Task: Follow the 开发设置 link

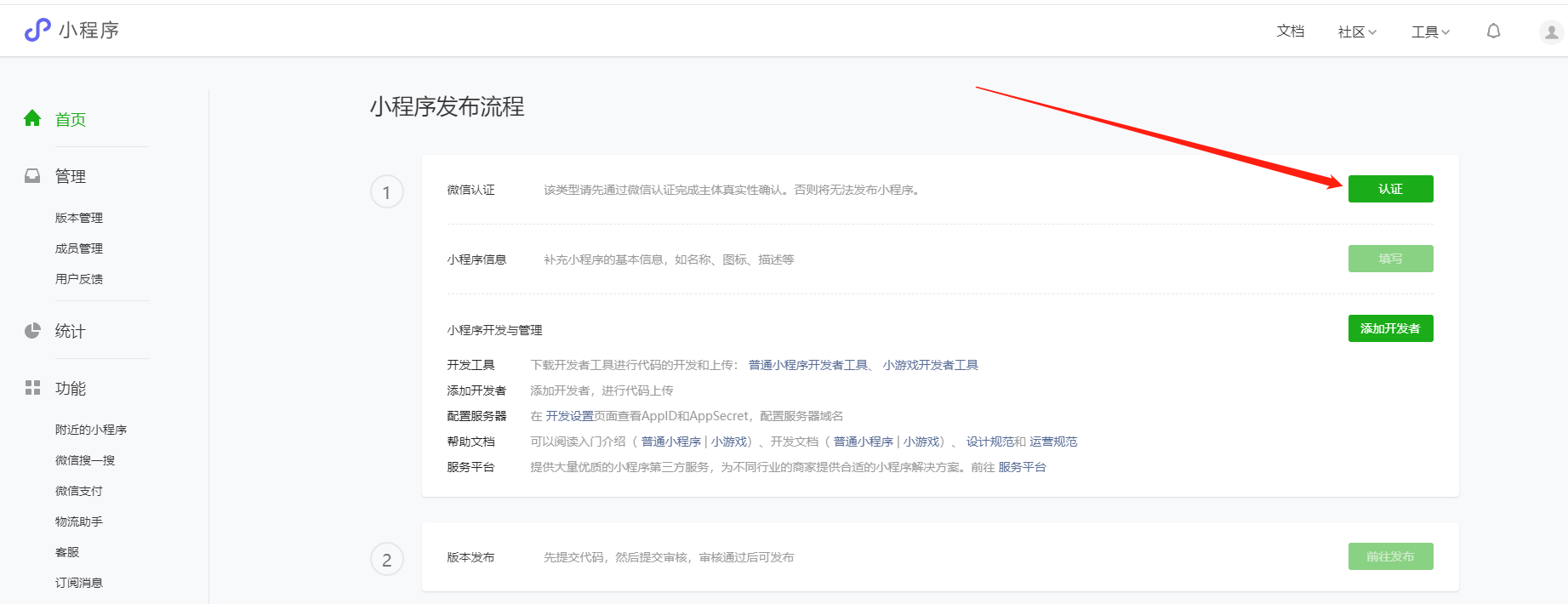Action: click(570, 416)
